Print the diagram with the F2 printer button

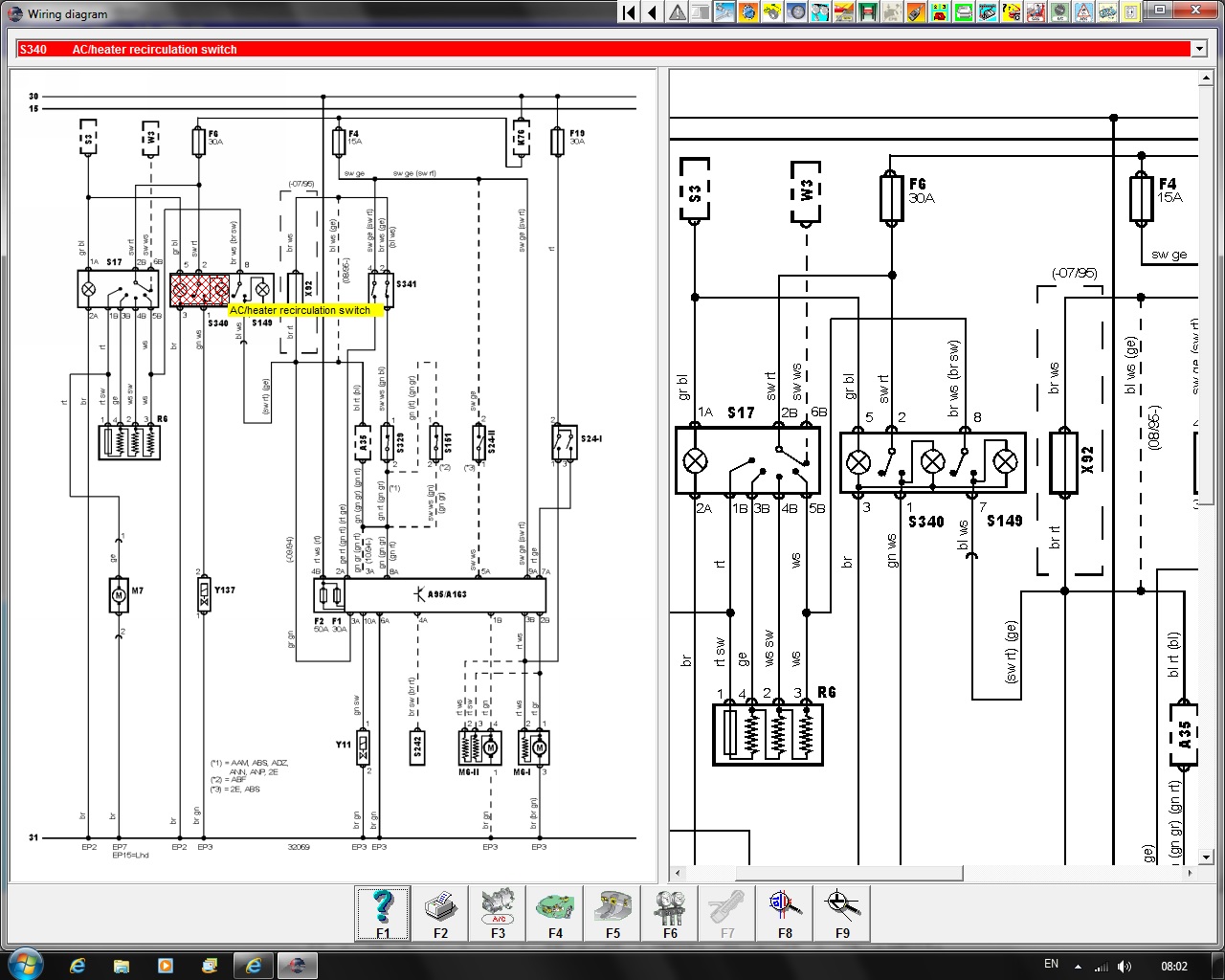click(440, 913)
